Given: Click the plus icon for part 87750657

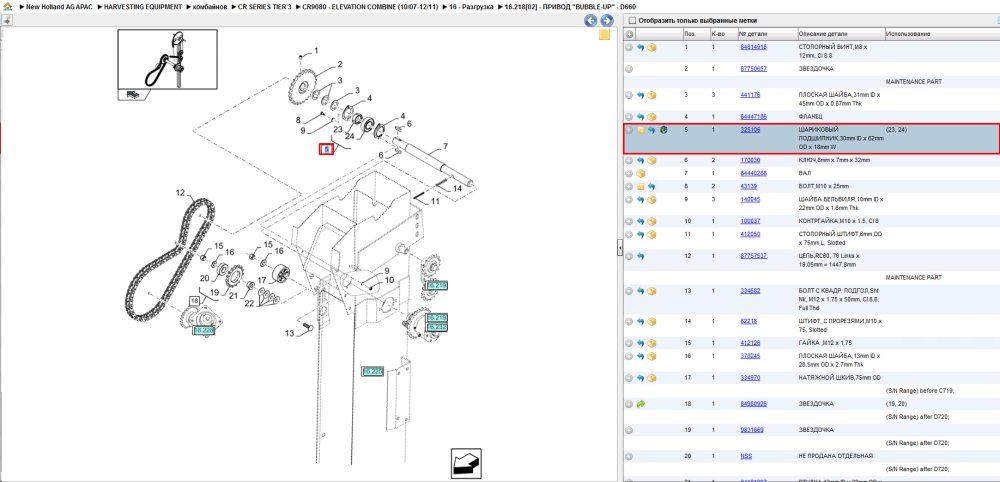Looking at the screenshot, I should click(x=629, y=69).
